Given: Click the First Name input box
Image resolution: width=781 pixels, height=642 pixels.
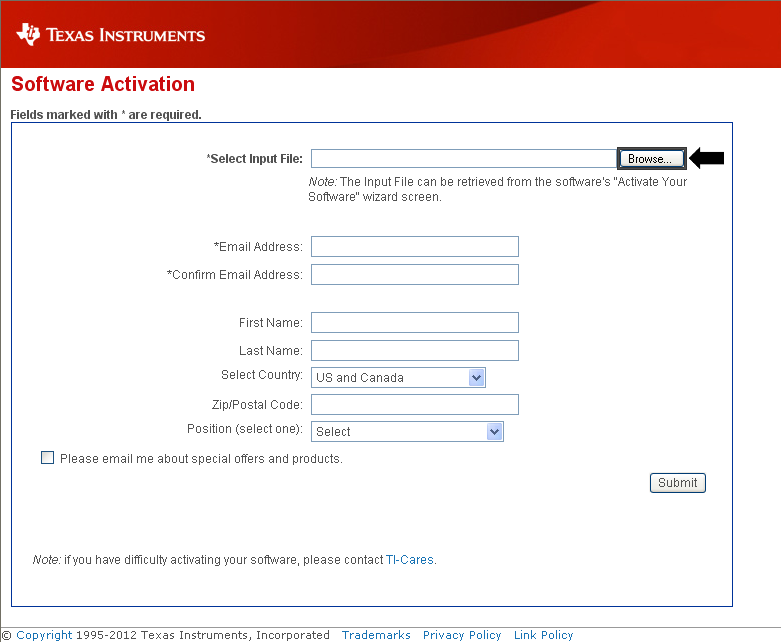Looking at the screenshot, I should [414, 323].
